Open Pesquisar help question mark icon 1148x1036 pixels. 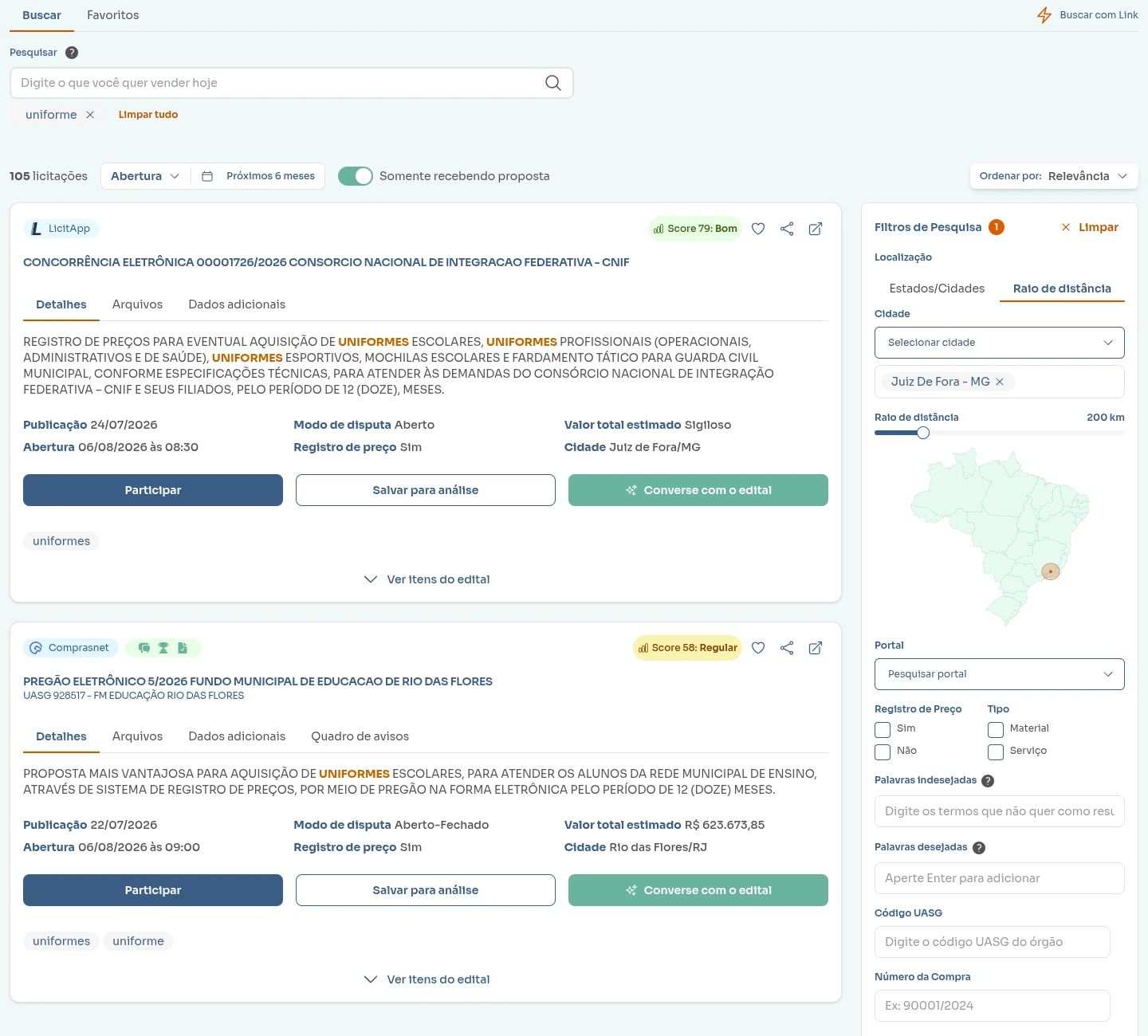[72, 53]
